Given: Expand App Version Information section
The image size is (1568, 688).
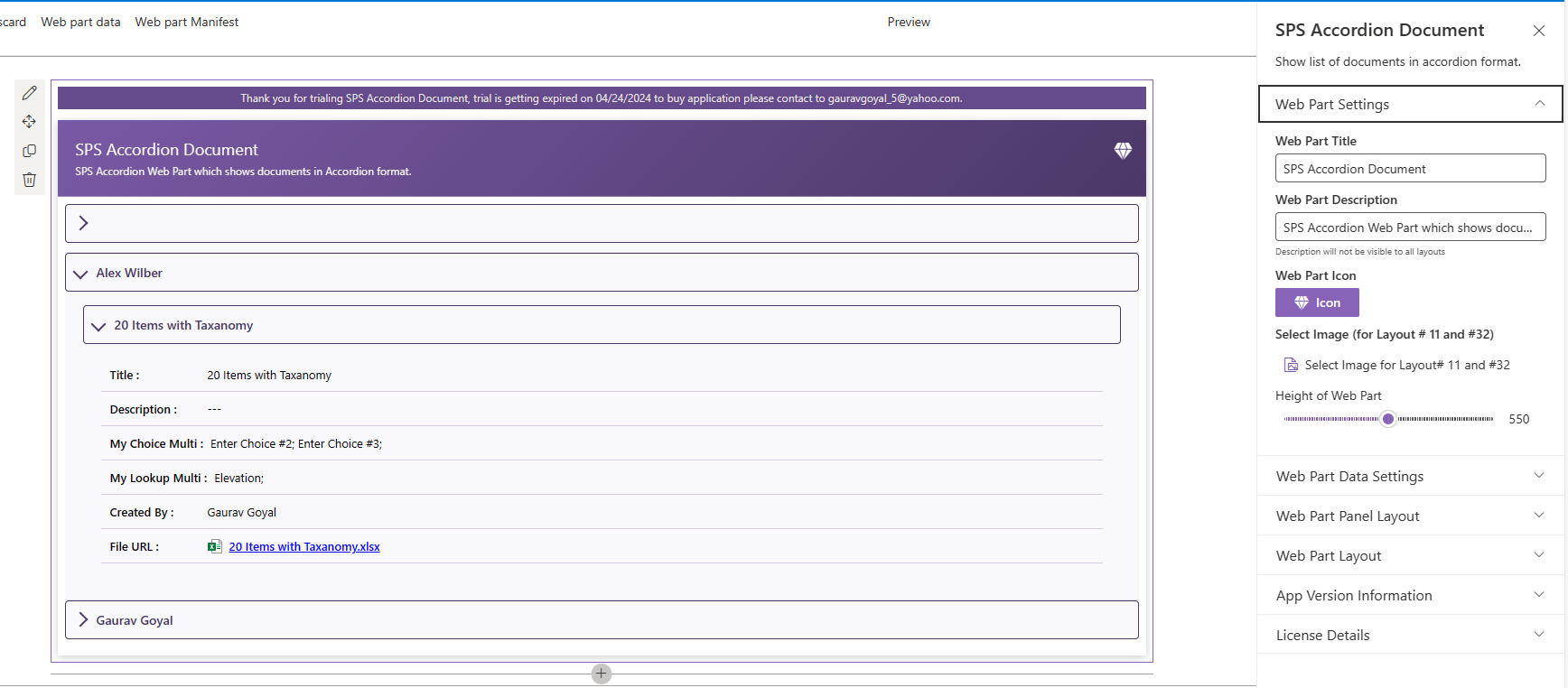Looking at the screenshot, I should (1410, 595).
